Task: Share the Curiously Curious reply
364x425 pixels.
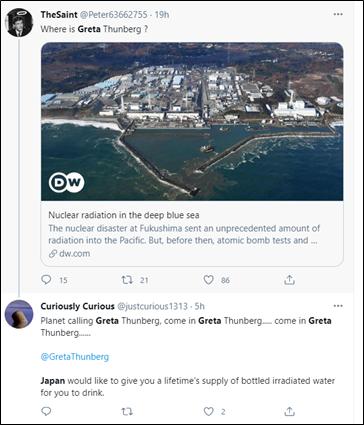Action: pyautogui.click(x=289, y=411)
